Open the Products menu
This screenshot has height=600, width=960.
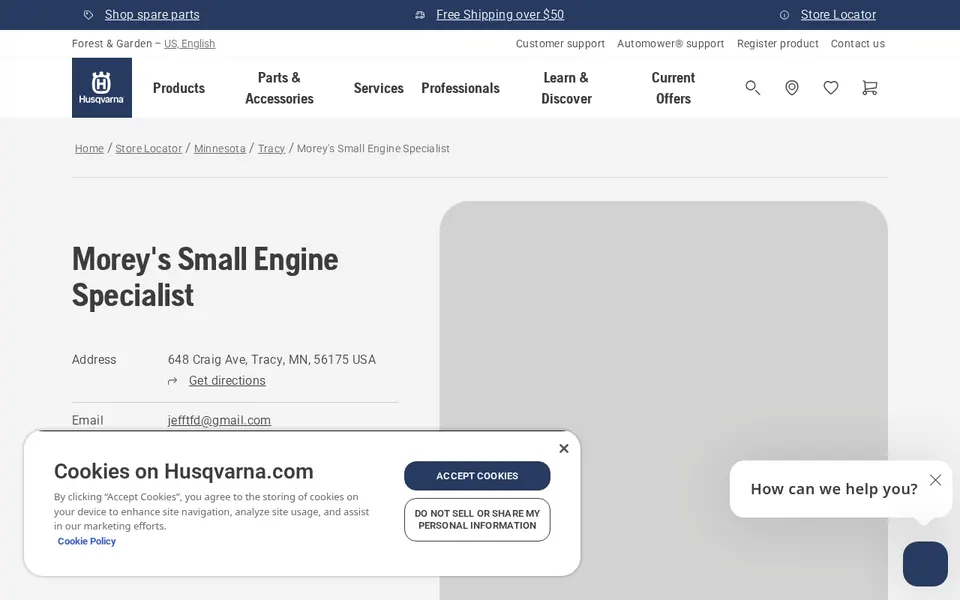(179, 88)
